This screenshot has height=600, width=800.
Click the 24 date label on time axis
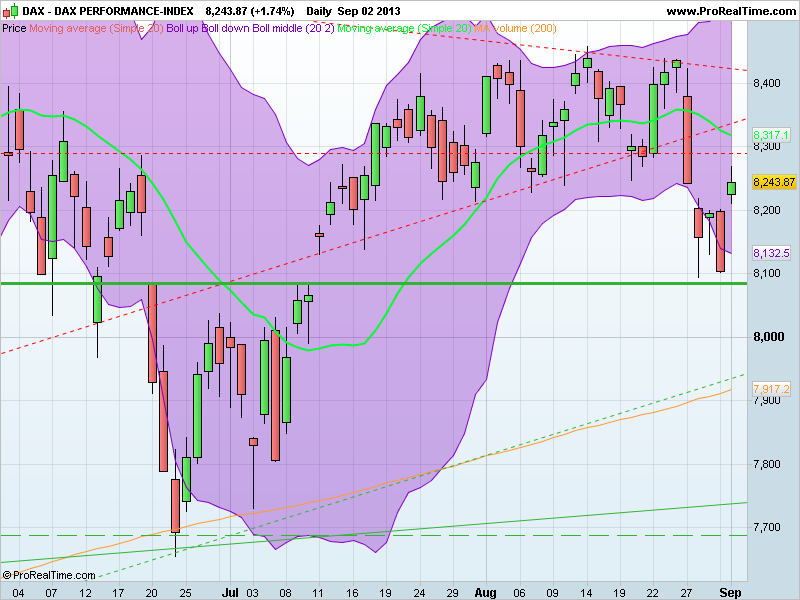419,593
